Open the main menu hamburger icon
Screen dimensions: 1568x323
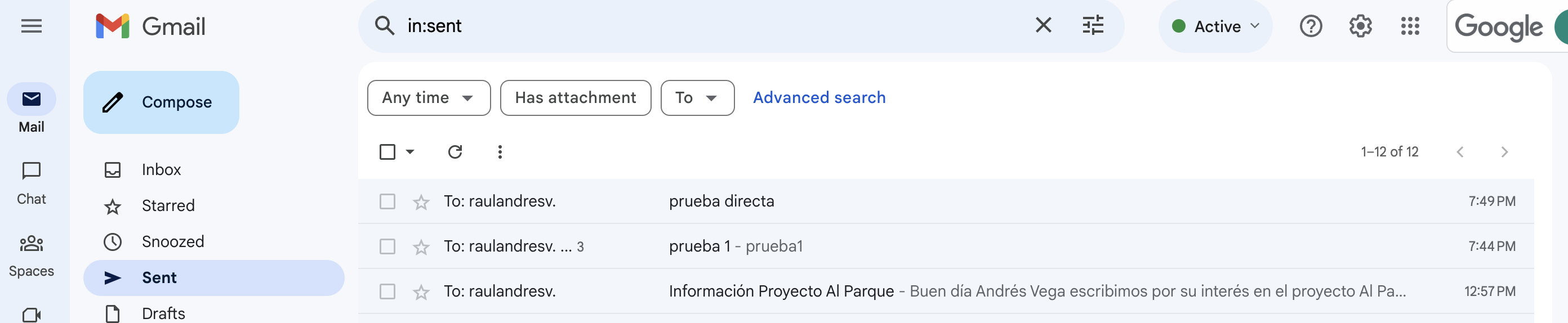click(x=31, y=26)
